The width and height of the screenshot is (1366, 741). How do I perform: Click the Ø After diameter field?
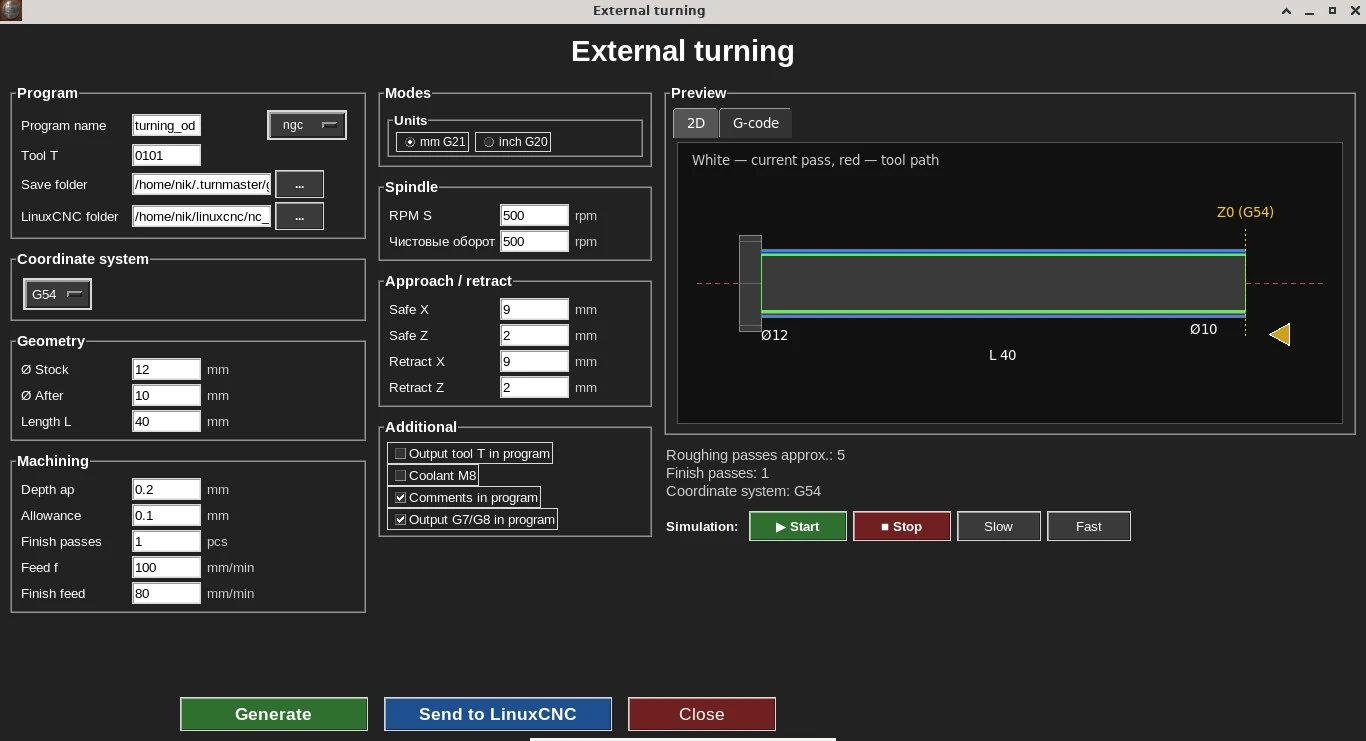click(x=167, y=395)
